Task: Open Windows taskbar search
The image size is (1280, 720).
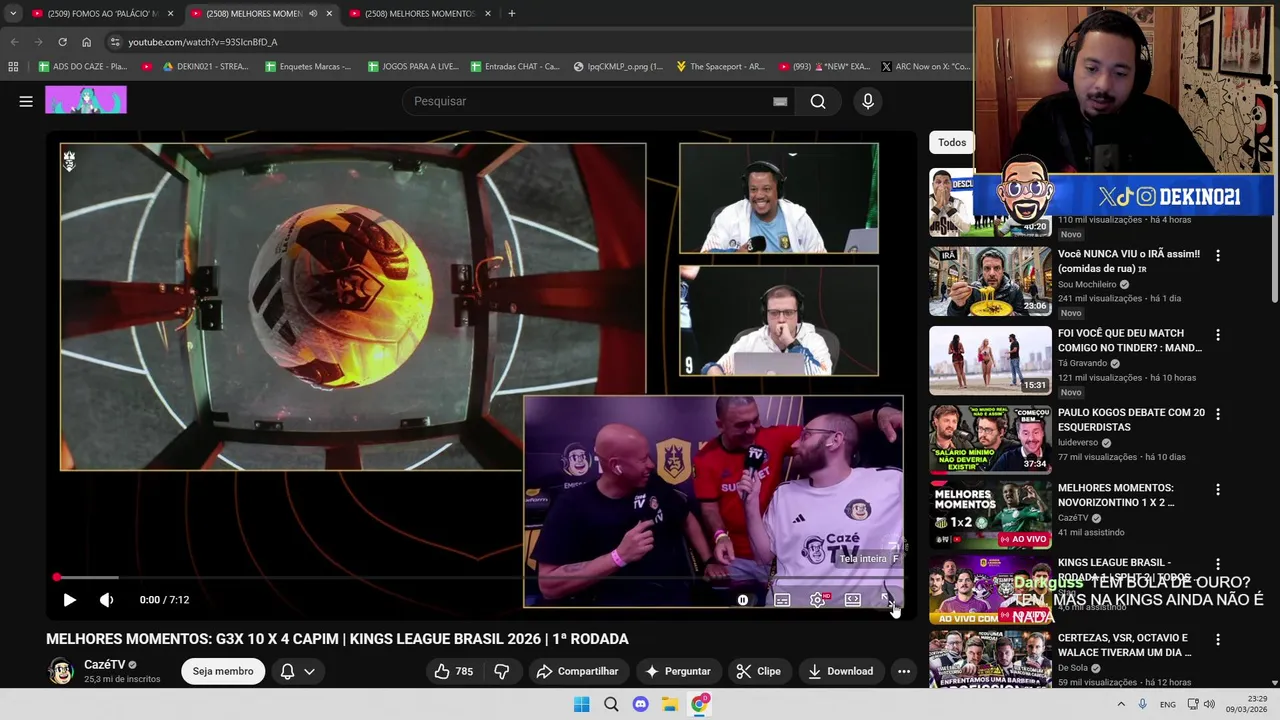Action: pyautogui.click(x=611, y=704)
